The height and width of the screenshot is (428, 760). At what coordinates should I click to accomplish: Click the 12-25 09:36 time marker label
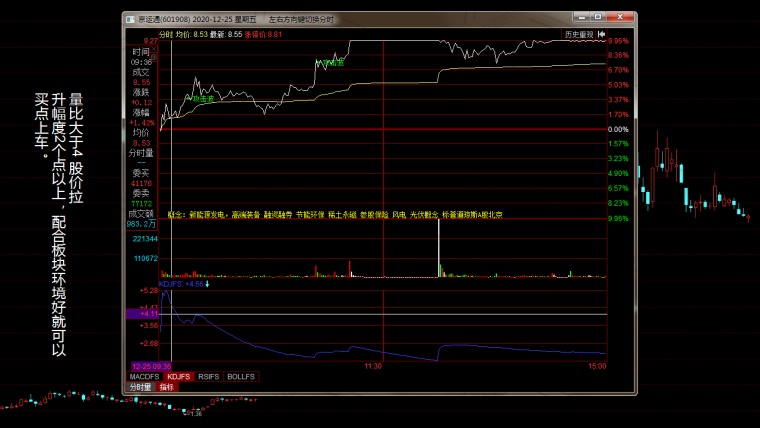pyautogui.click(x=151, y=366)
